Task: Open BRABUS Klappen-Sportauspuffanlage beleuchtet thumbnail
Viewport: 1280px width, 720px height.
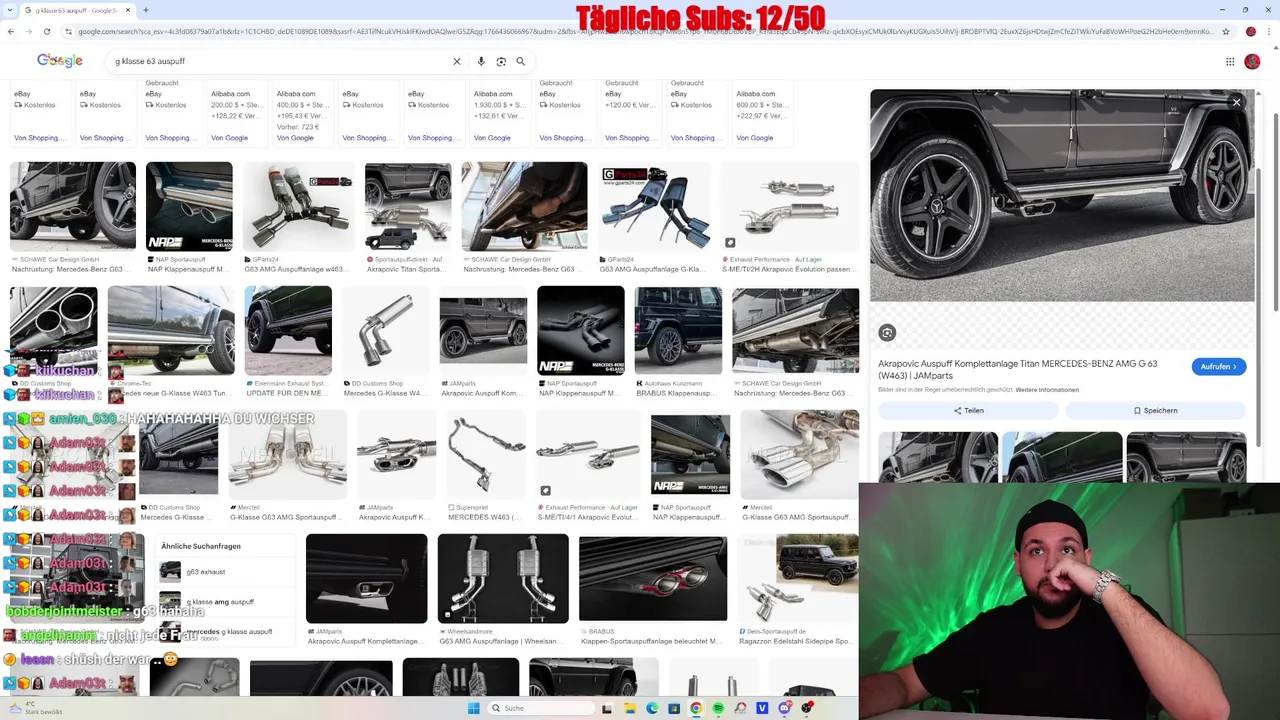Action: (x=653, y=578)
